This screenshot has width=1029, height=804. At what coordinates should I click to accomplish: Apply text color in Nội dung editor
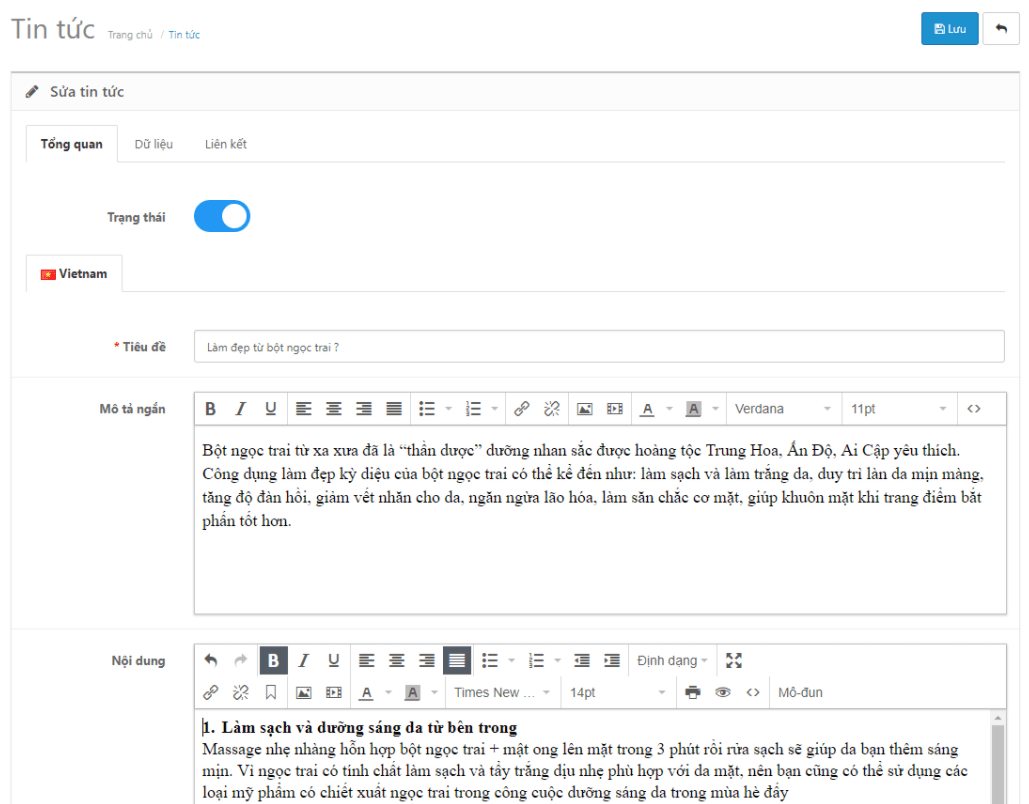366,692
